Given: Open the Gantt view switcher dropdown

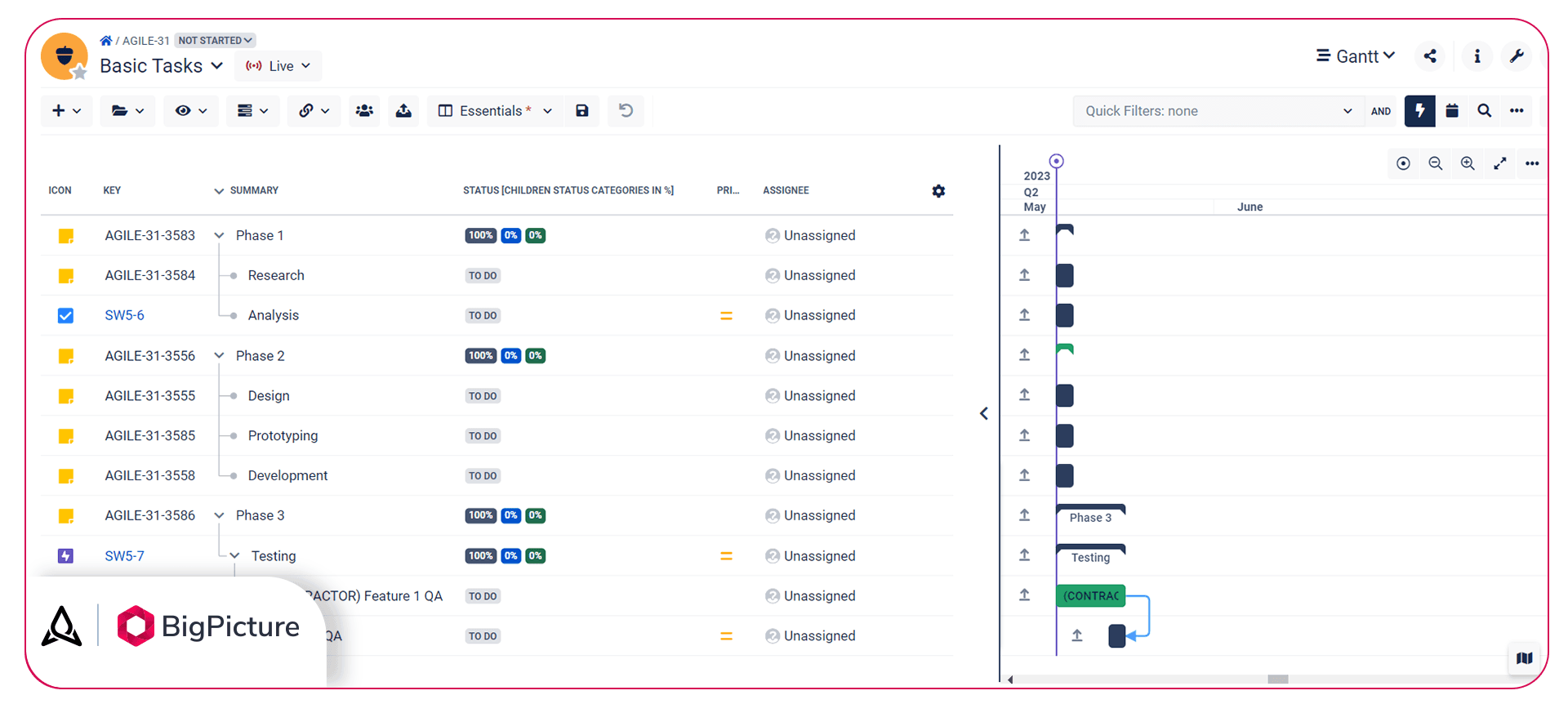Looking at the screenshot, I should tap(1356, 56).
